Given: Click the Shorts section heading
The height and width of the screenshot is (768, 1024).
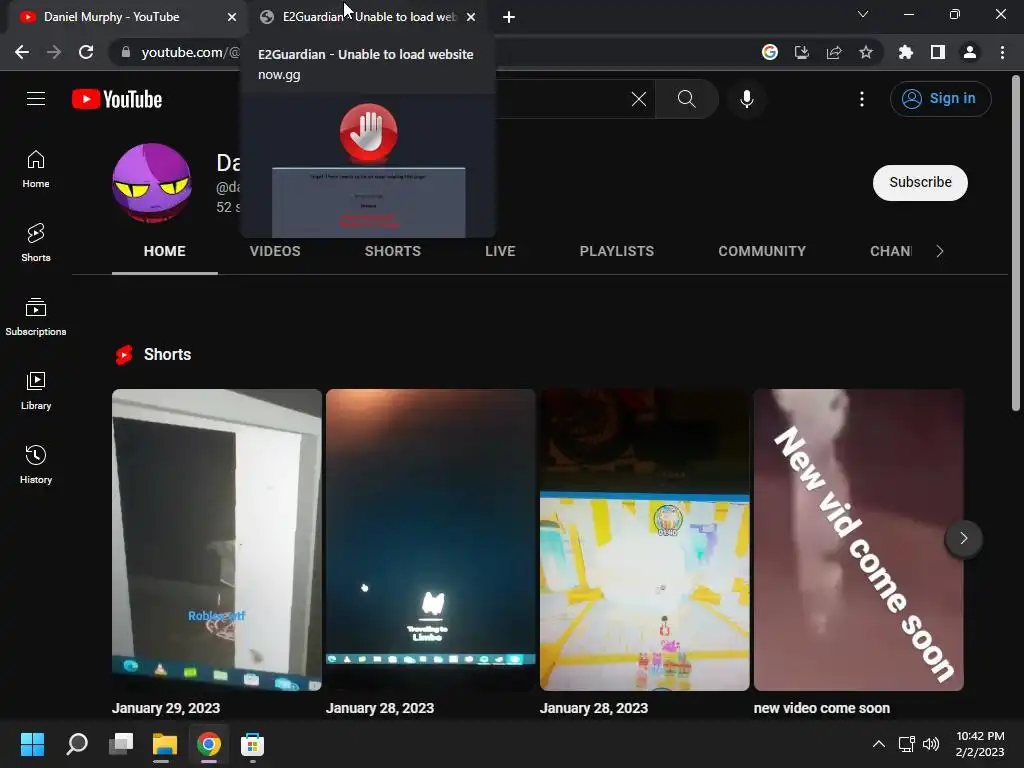Looking at the screenshot, I should click(x=167, y=355).
